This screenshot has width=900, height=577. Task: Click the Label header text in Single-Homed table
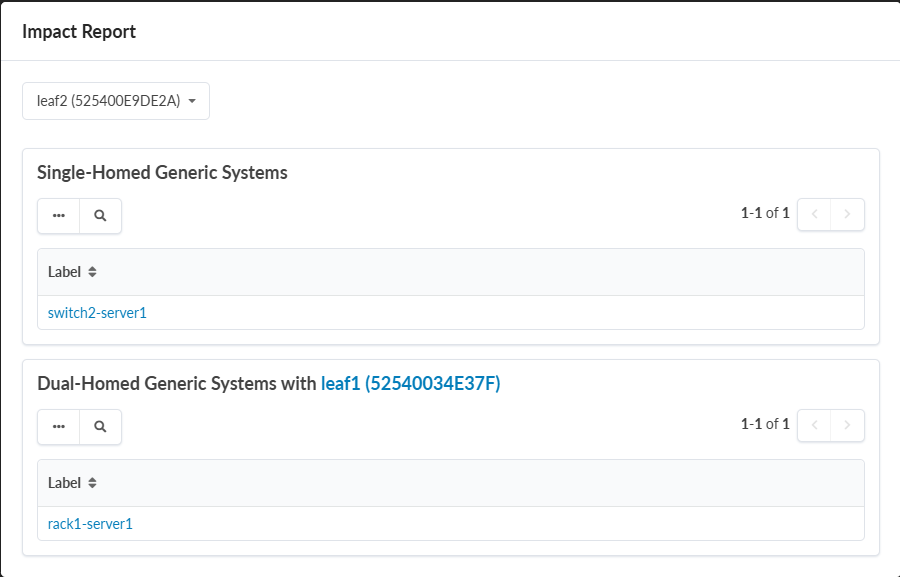coord(64,272)
